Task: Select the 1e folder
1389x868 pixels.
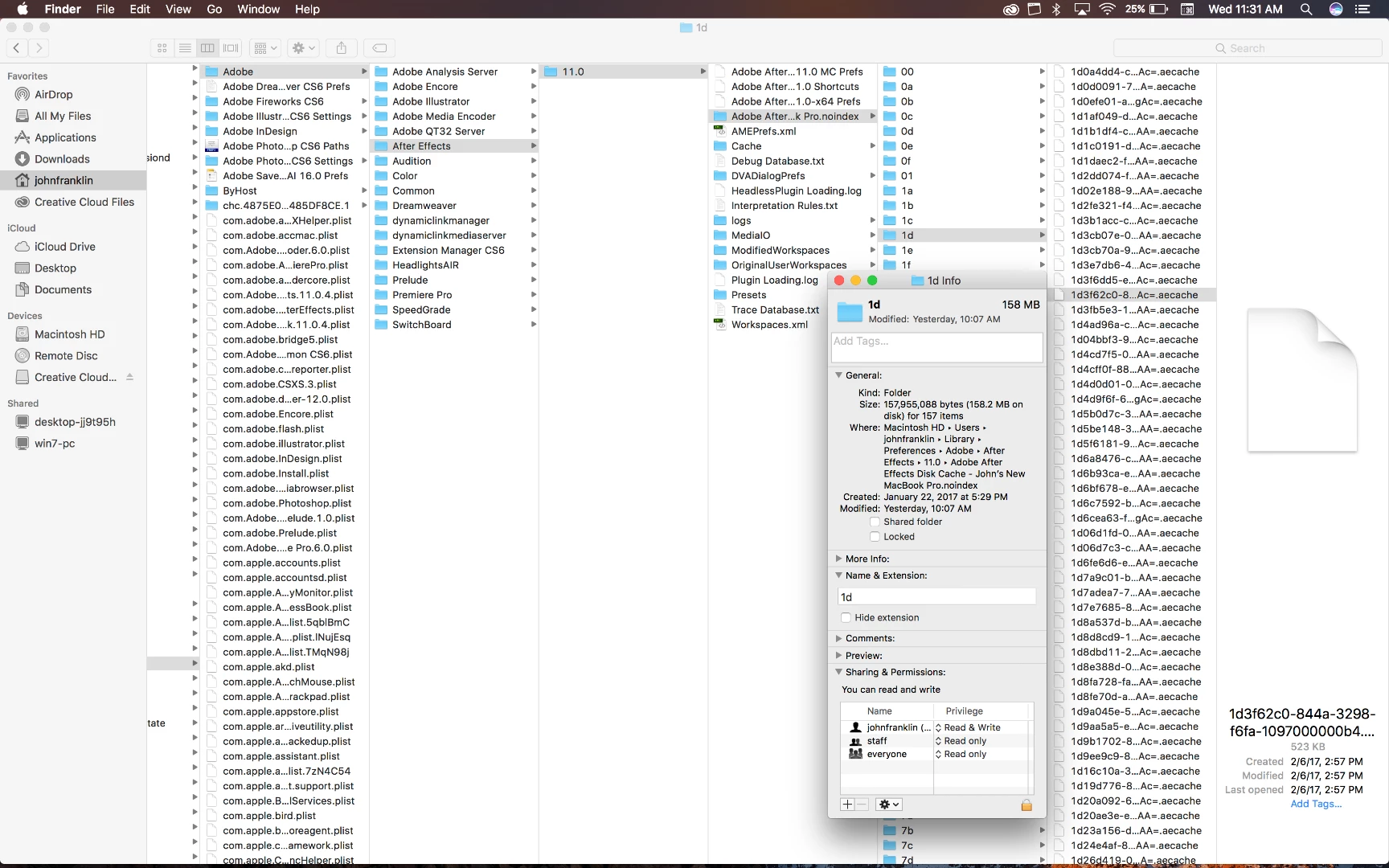Action: (x=963, y=251)
